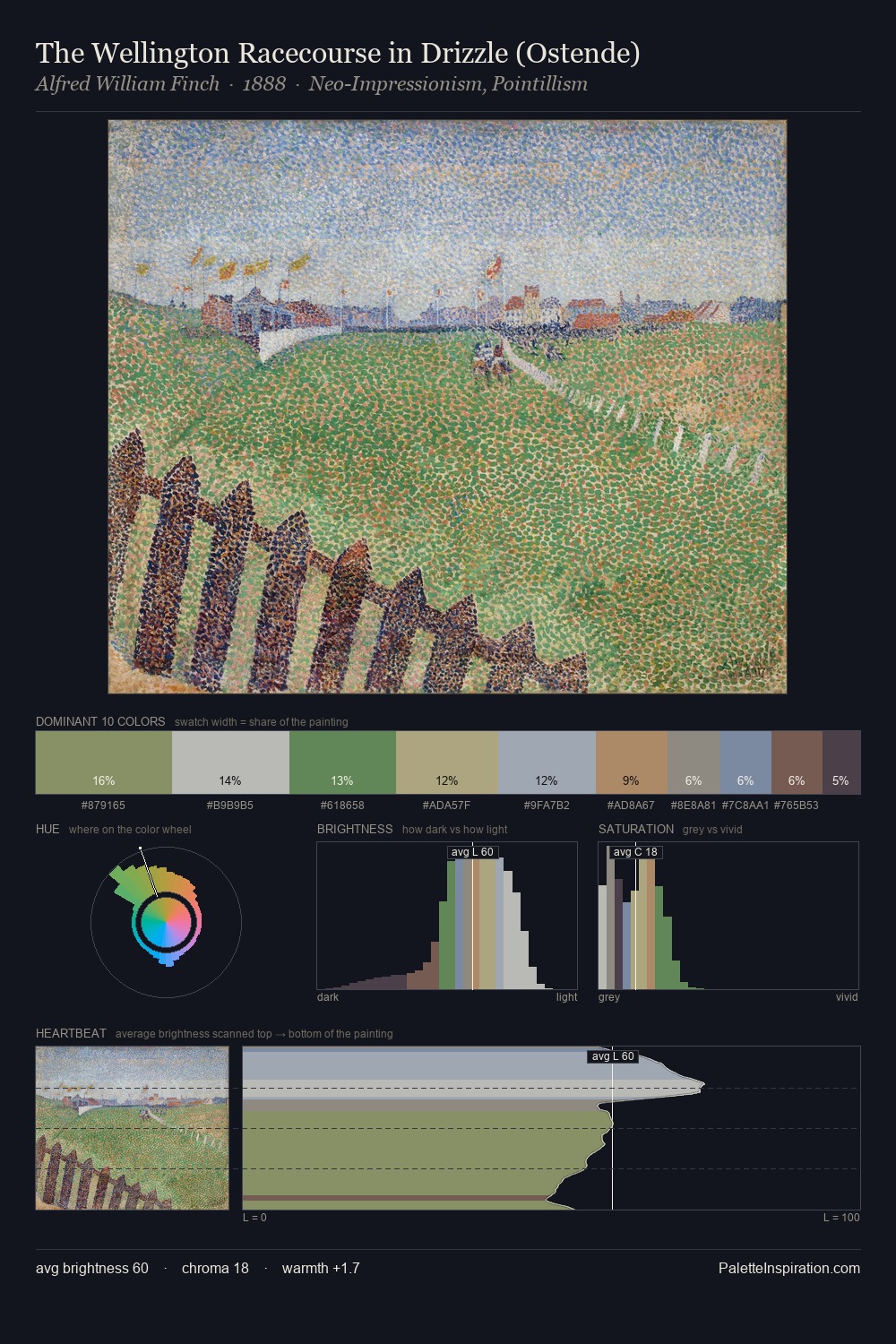This screenshot has height=1344, width=896.
Task: Click the hex code #879165
Action: [103, 806]
